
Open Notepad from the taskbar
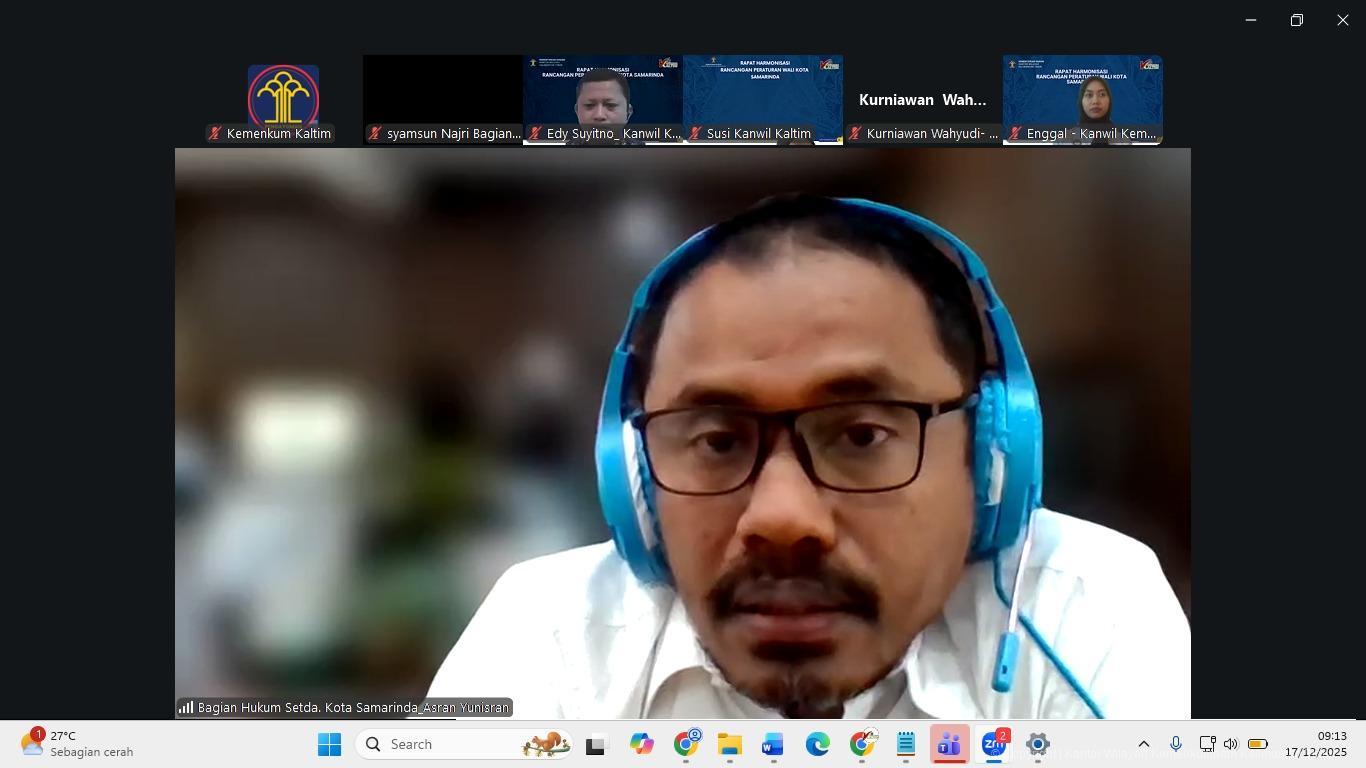pyautogui.click(x=906, y=744)
